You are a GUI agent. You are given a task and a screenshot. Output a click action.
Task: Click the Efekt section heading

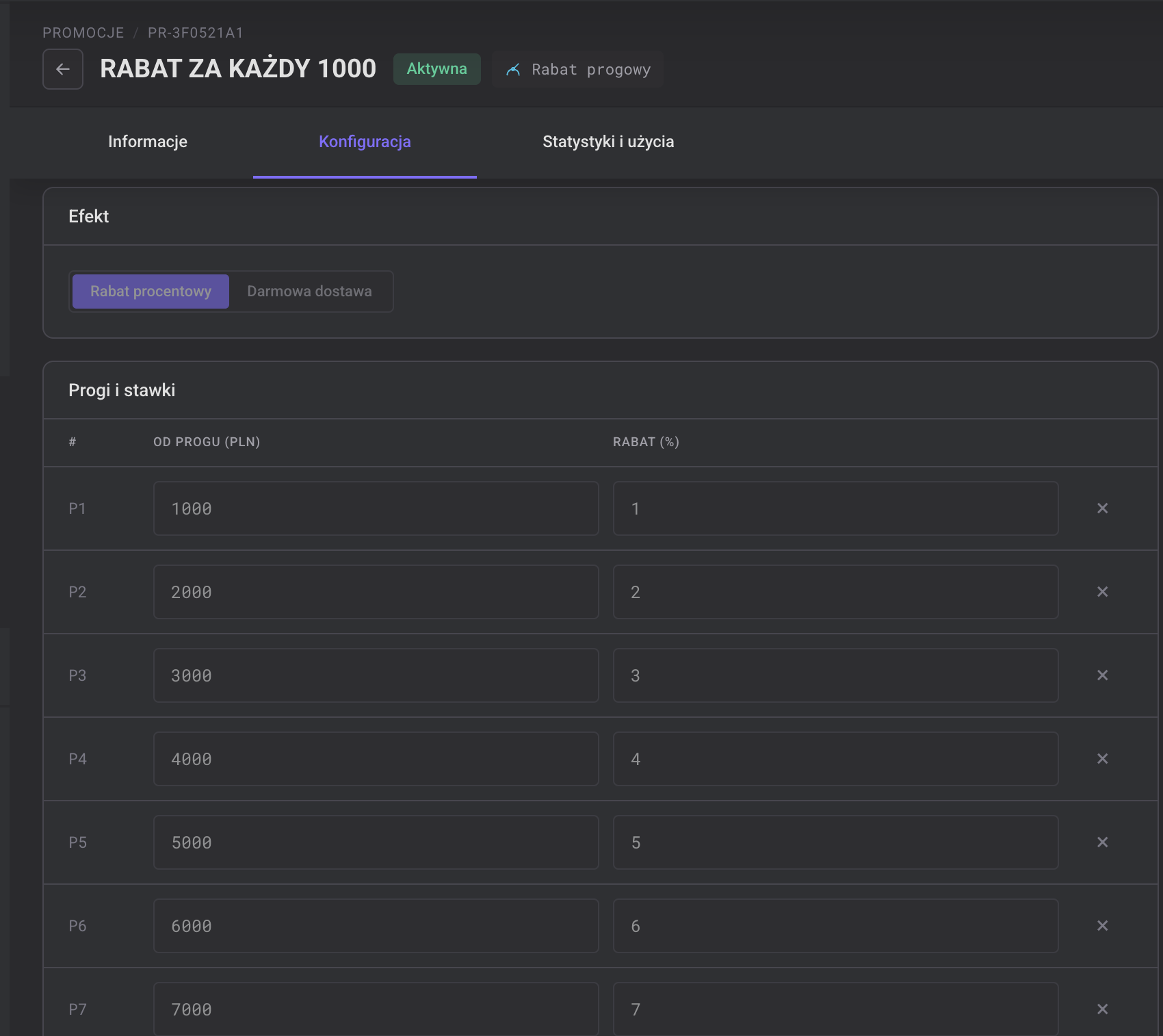[x=89, y=216]
